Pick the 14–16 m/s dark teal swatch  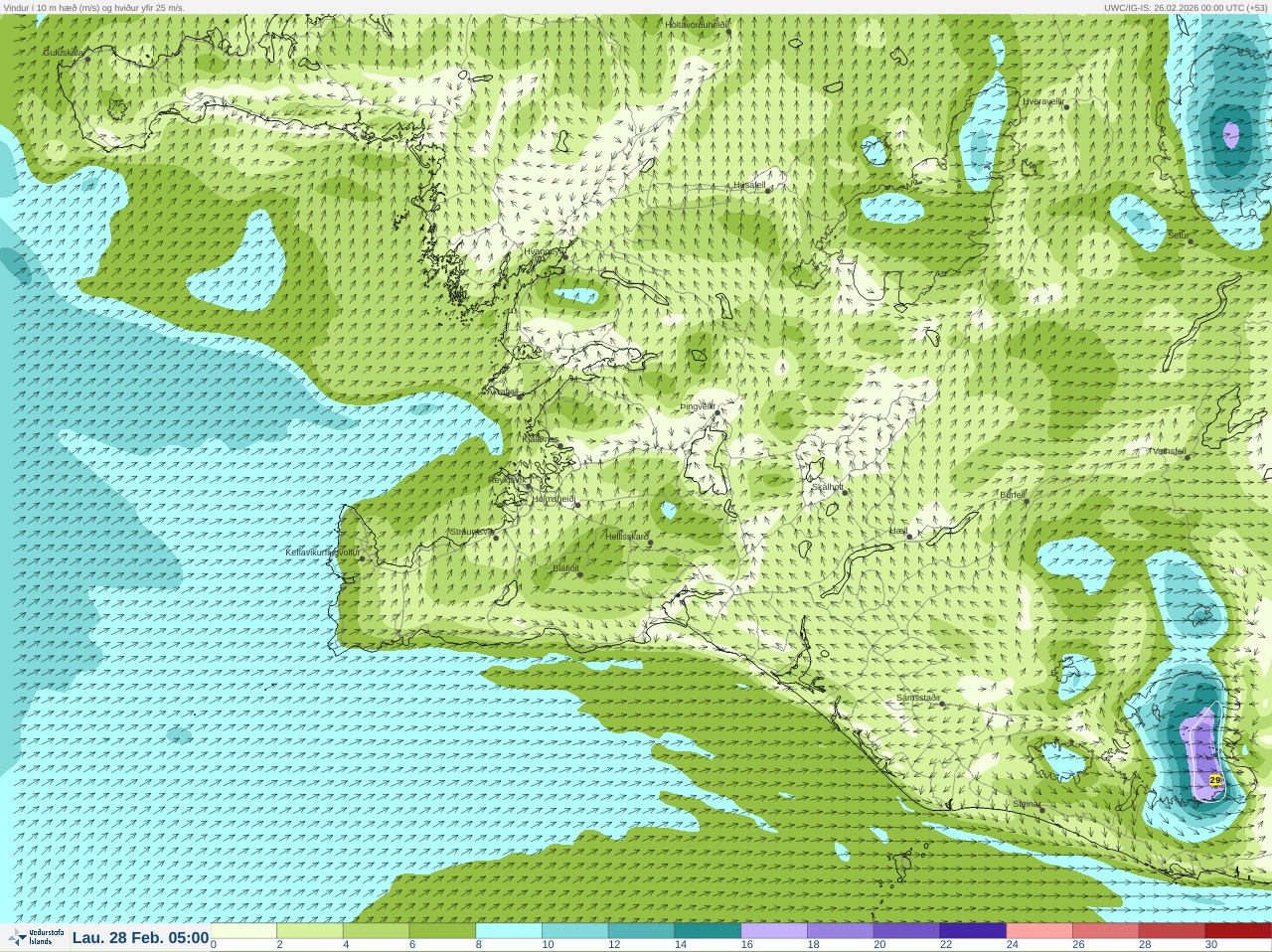[708, 931]
